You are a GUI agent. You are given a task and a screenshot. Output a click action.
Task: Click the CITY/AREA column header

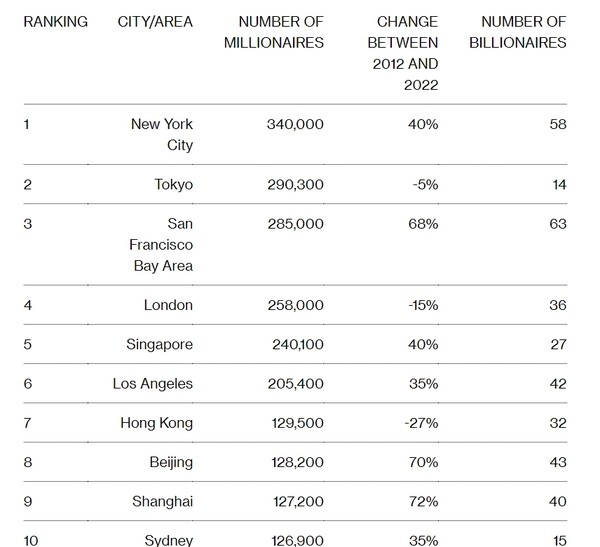155,21
